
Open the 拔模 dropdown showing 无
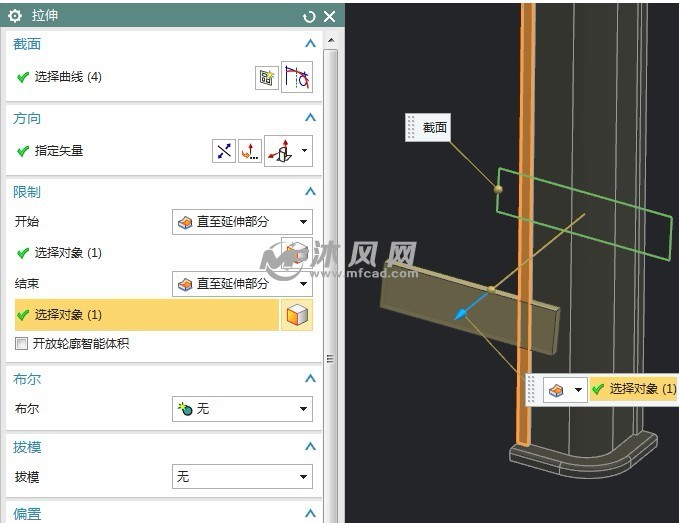pos(242,477)
